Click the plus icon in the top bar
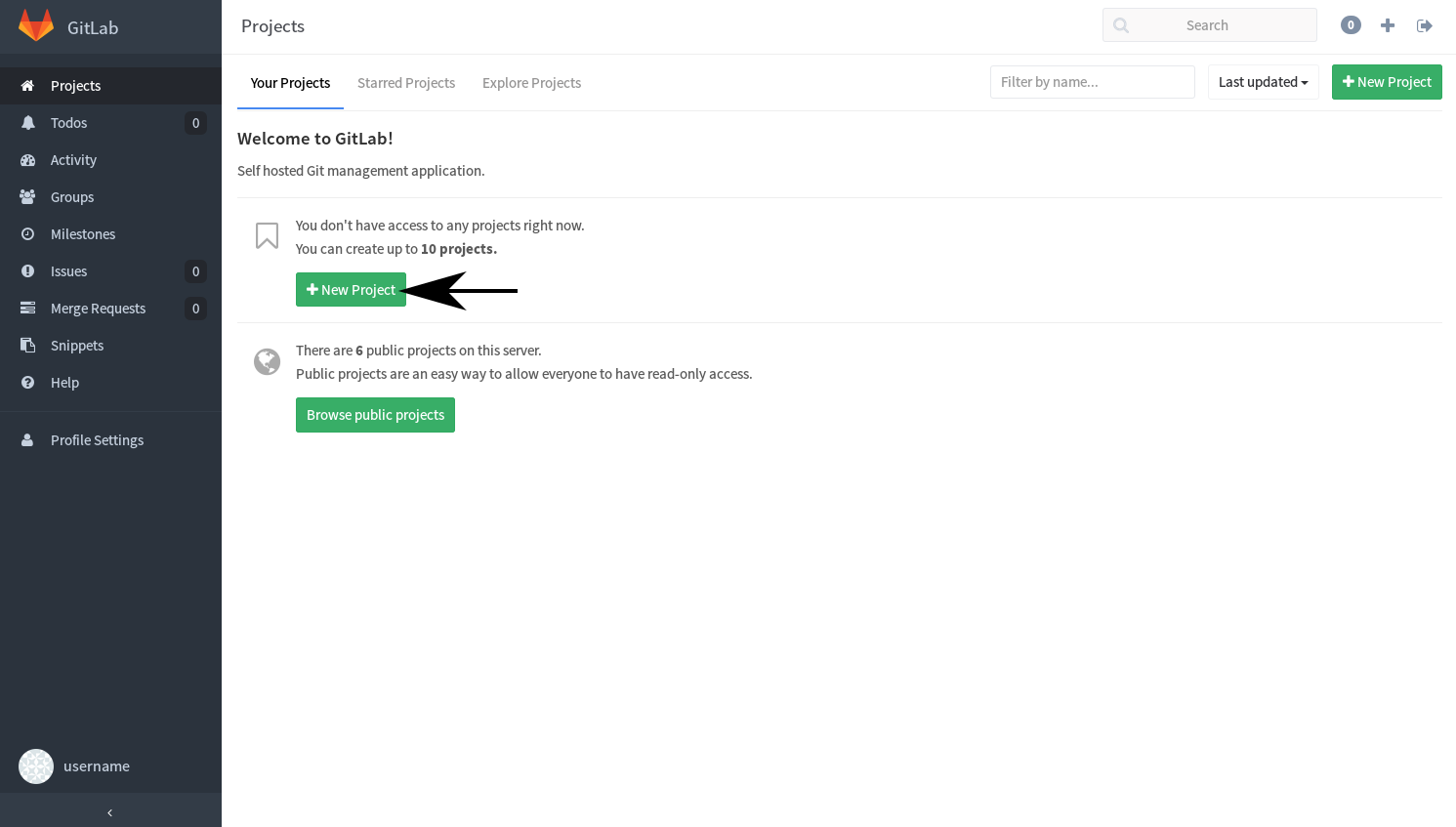This screenshot has height=827, width=1456. point(1388,25)
